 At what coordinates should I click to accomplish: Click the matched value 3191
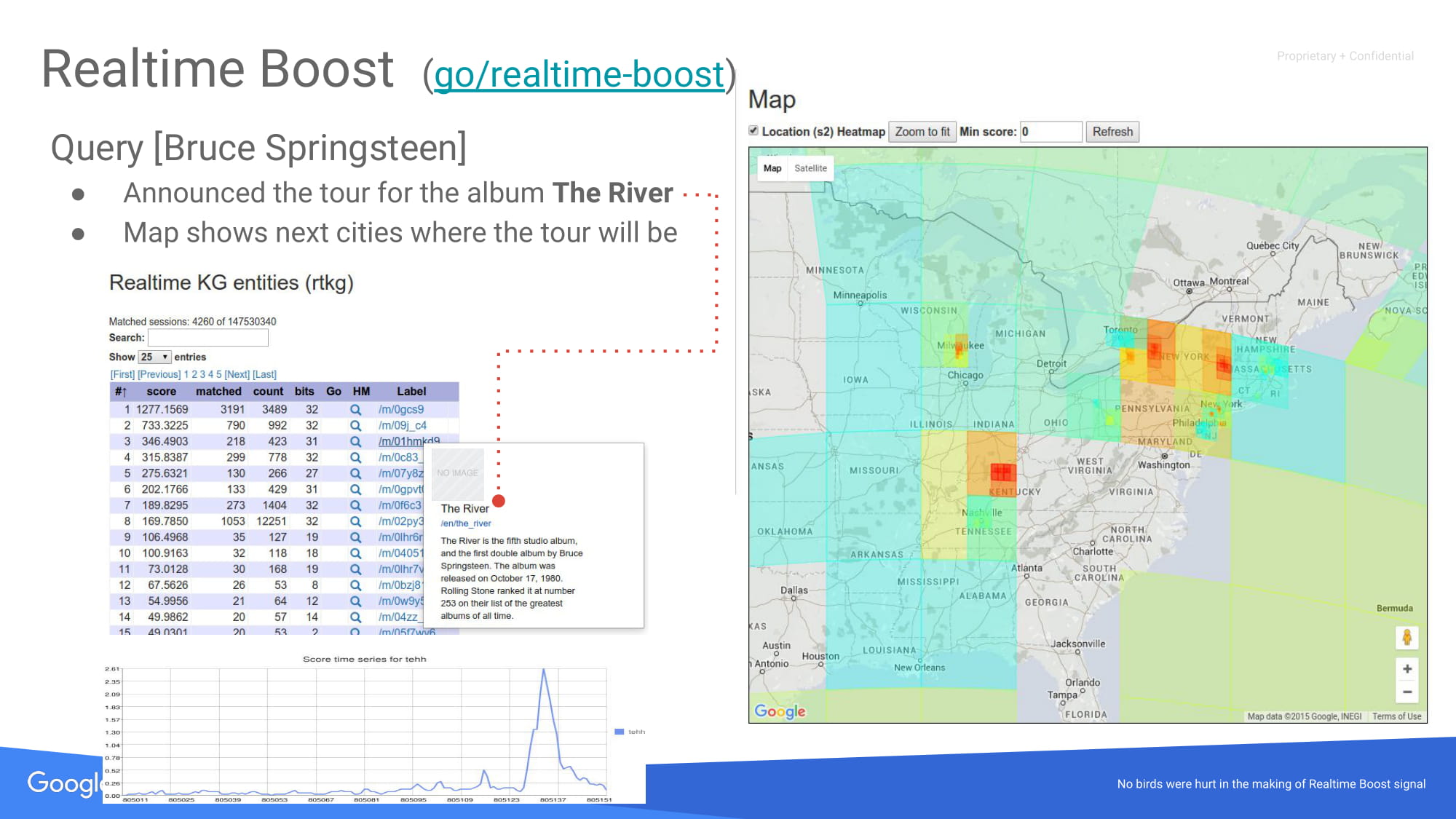pyautogui.click(x=232, y=410)
